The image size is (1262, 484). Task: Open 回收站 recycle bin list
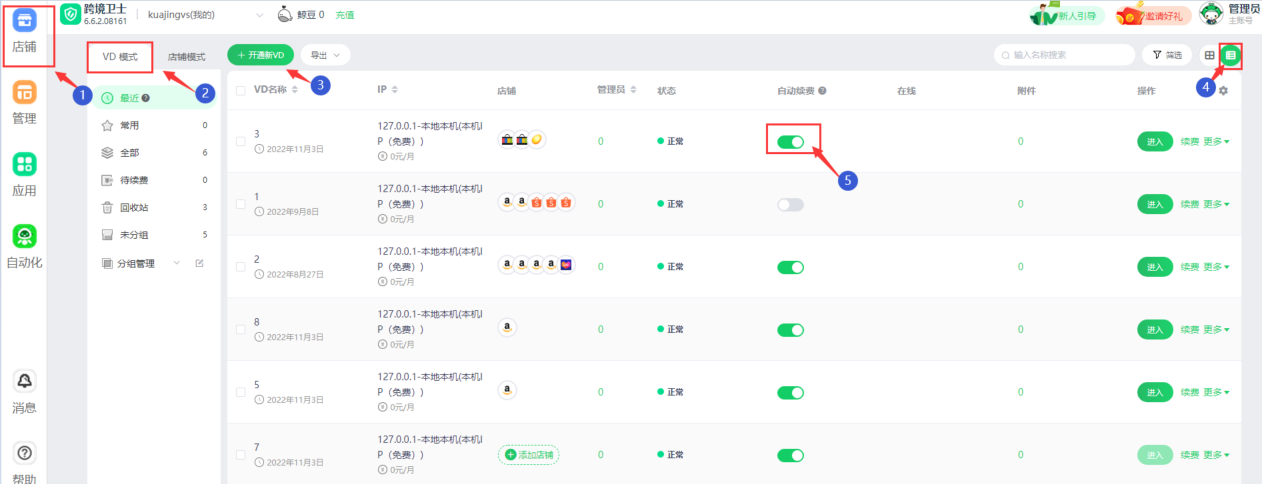tap(155, 208)
